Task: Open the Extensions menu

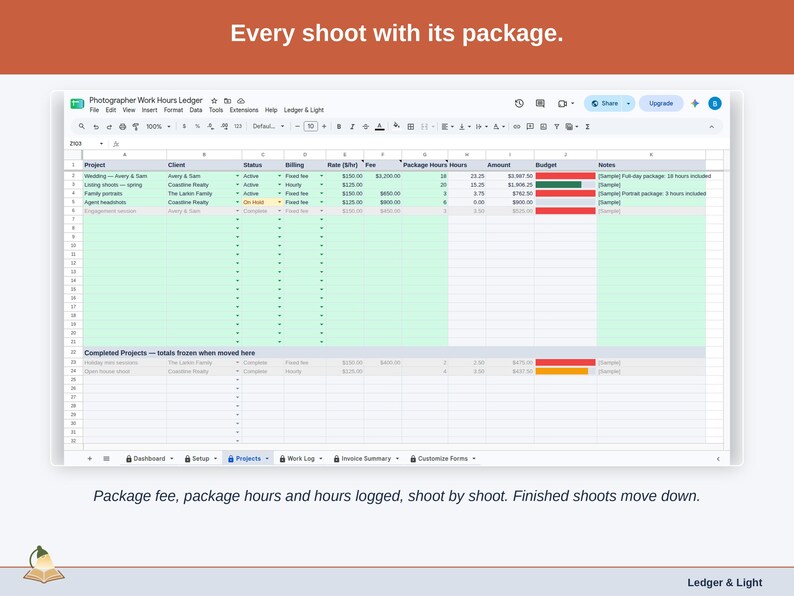Action: 244,110
